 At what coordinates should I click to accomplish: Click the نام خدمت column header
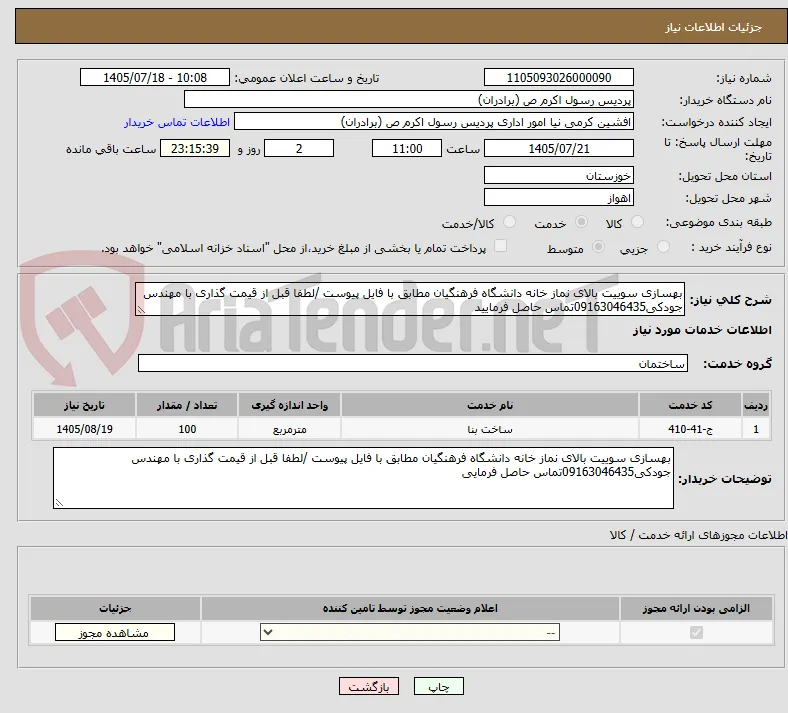[490, 405]
